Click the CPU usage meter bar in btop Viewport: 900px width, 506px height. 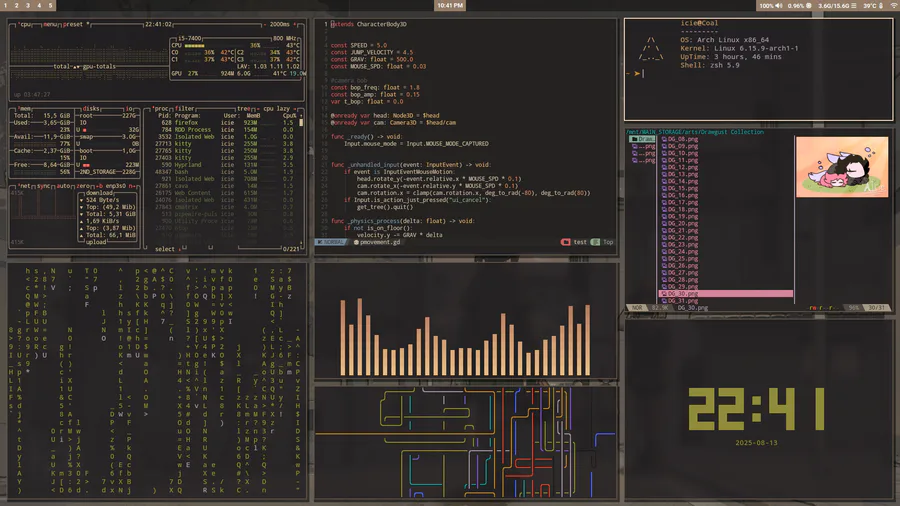tap(195, 45)
